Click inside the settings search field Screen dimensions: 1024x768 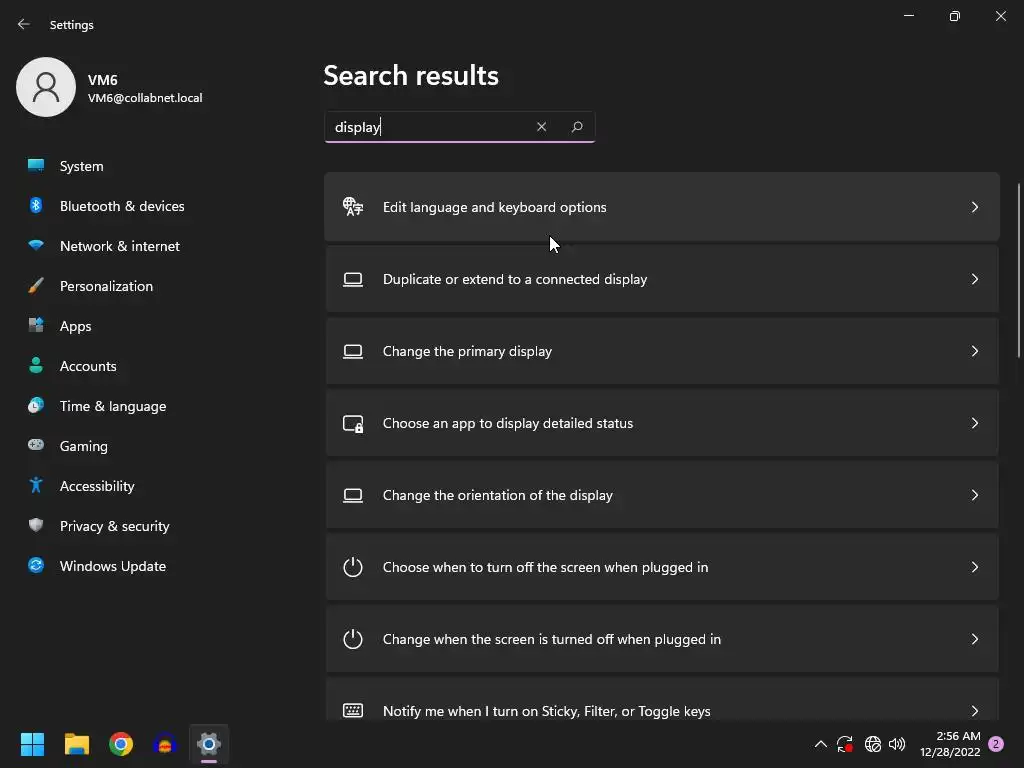click(x=430, y=127)
